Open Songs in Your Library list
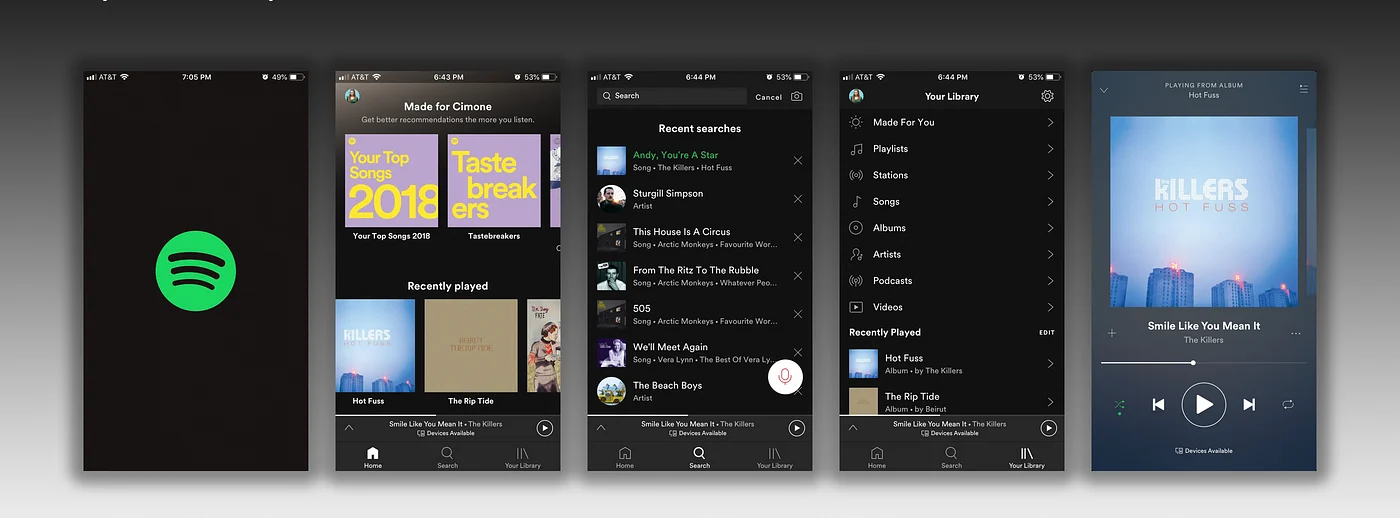Screen dimensions: 1400x518 tap(952, 202)
